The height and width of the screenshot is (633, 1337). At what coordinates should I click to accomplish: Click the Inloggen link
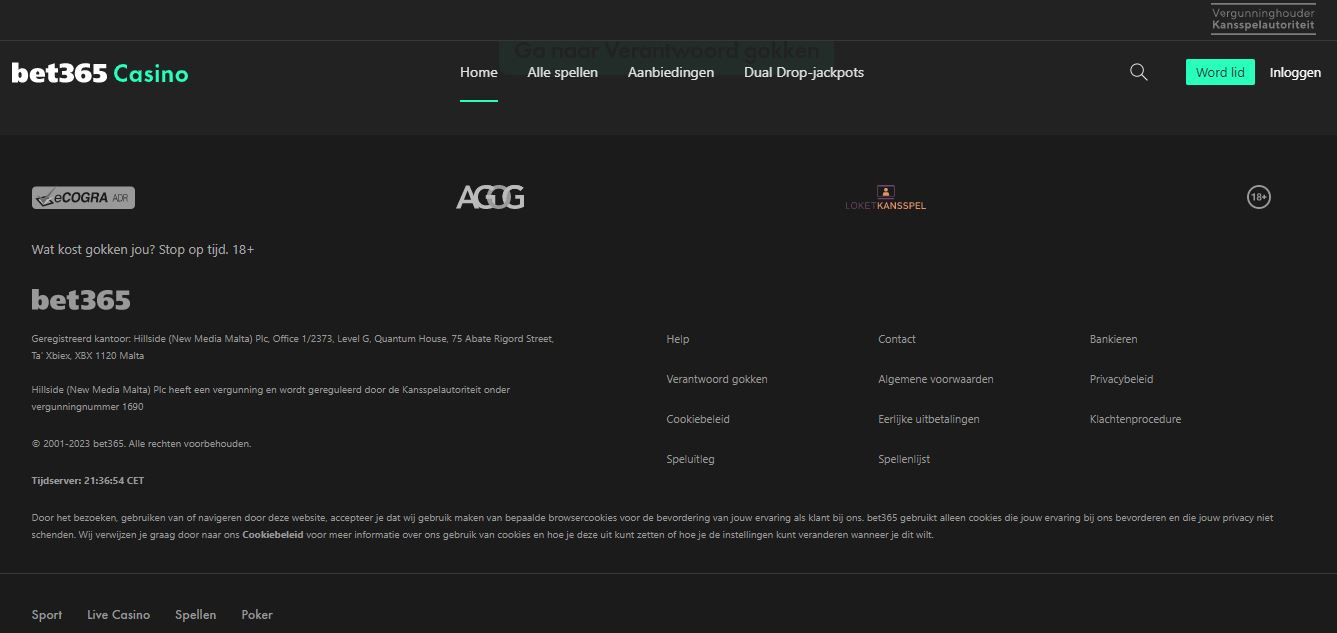point(1295,72)
